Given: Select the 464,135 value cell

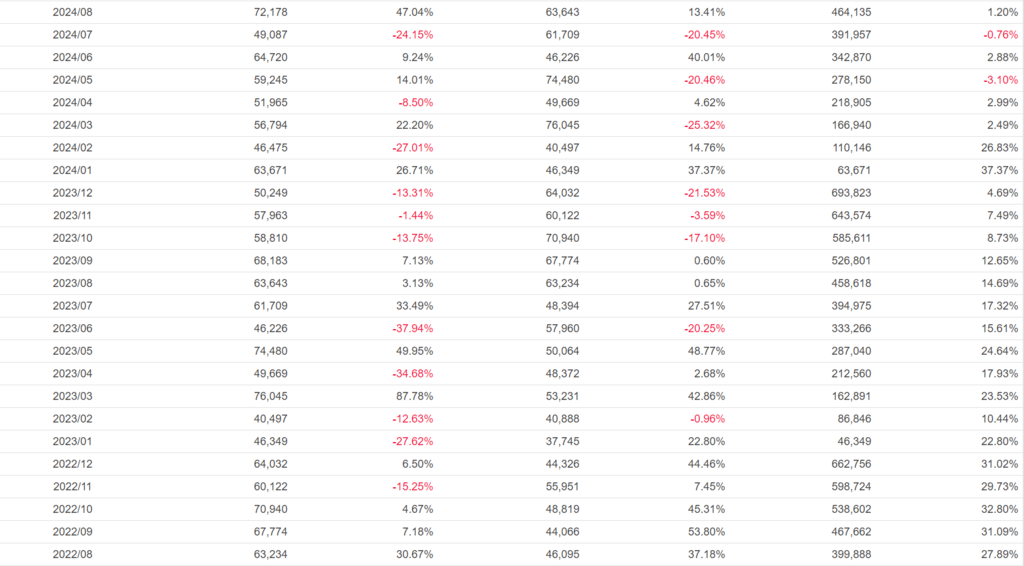Looking at the screenshot, I should [850, 12].
